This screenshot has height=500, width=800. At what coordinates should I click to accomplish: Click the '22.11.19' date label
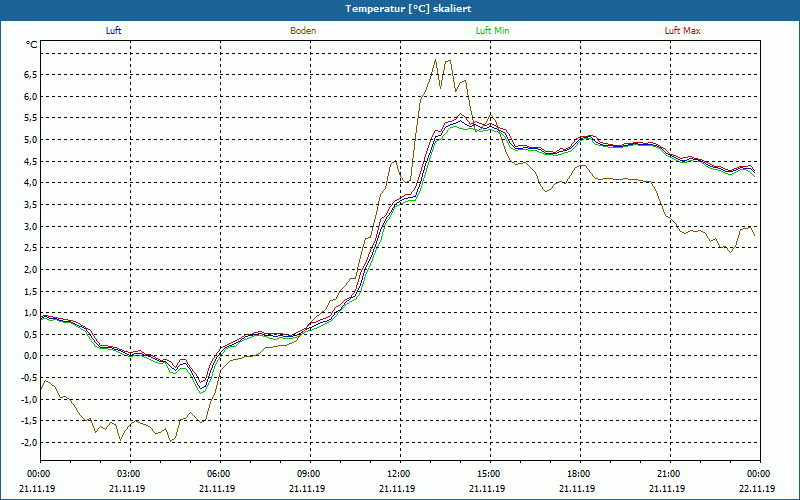click(x=757, y=488)
